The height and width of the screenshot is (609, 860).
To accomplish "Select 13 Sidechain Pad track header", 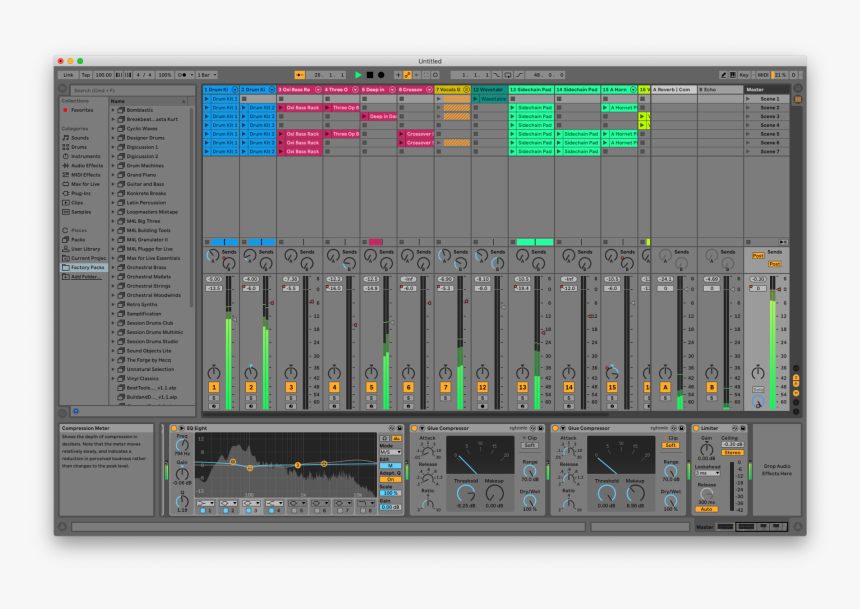I will coord(531,89).
